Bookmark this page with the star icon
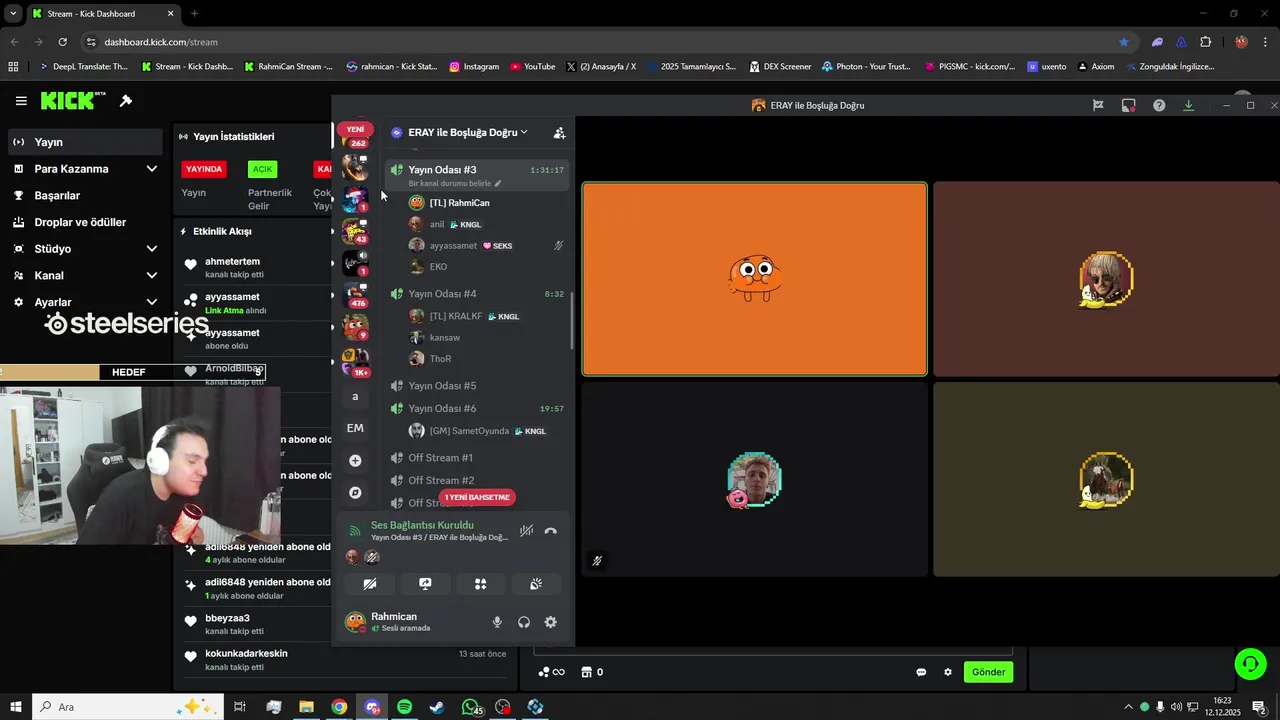 [x=1124, y=42]
